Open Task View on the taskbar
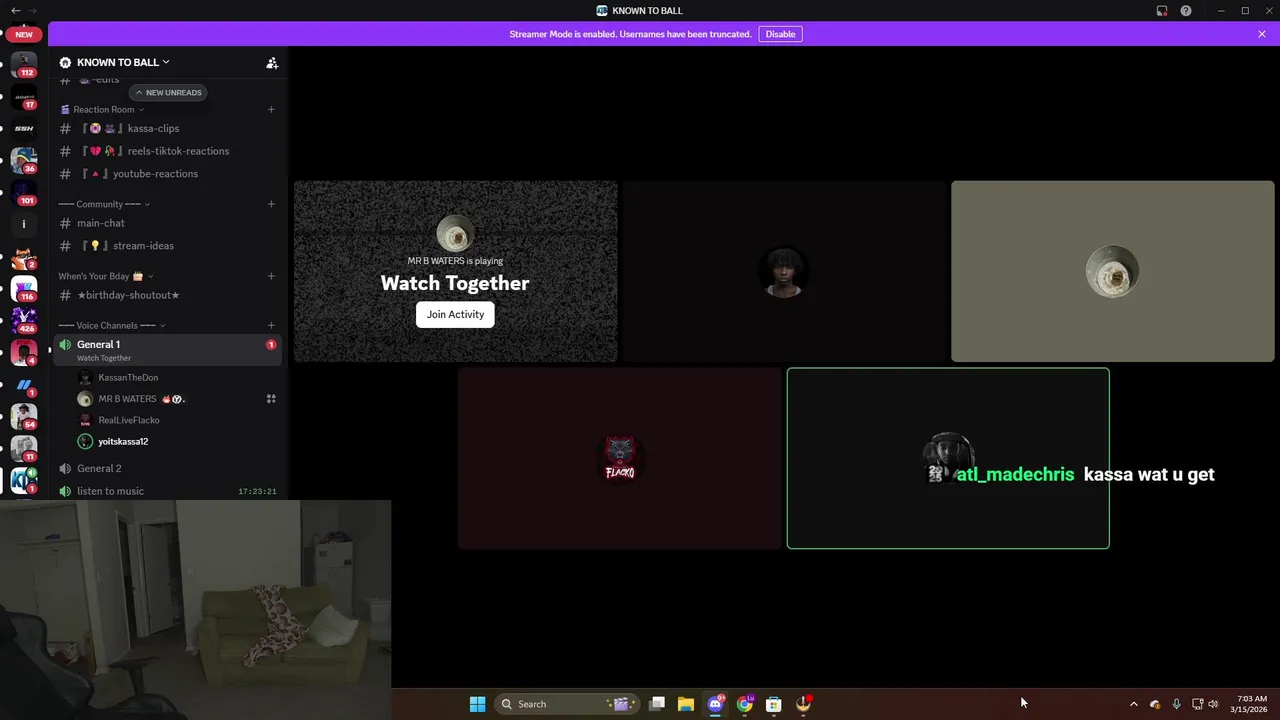The image size is (1280, 720). coord(657,704)
